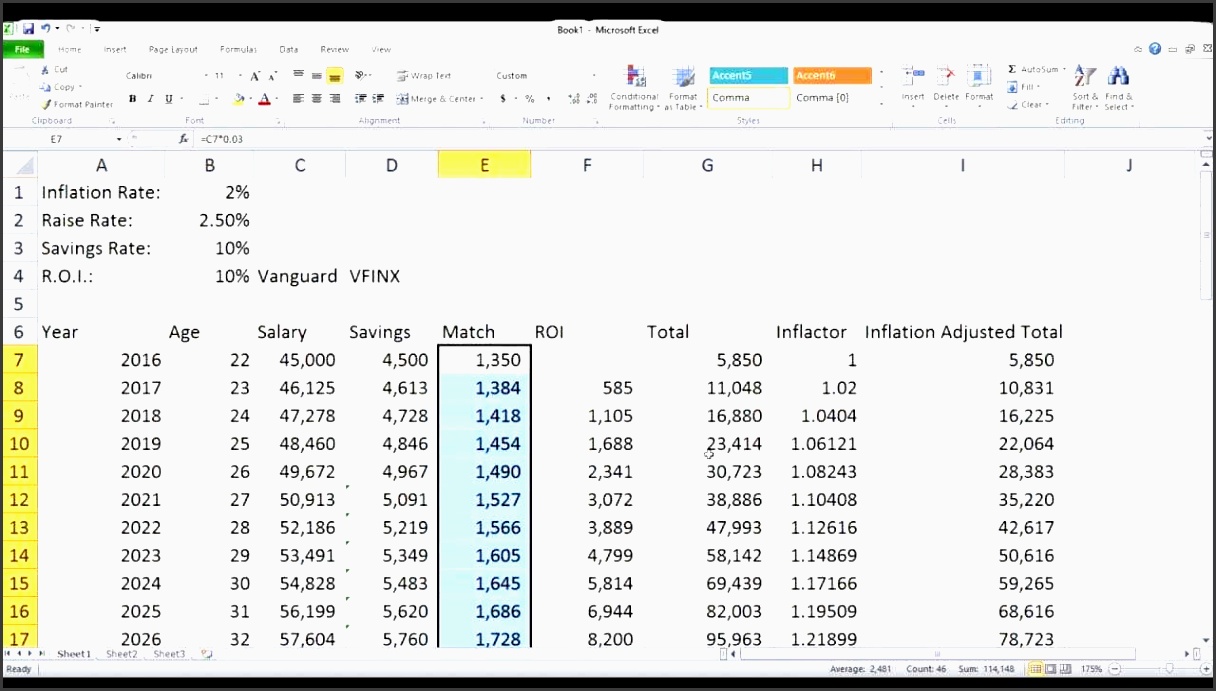
Task: Open the Format cells menu
Action: pos(979,87)
